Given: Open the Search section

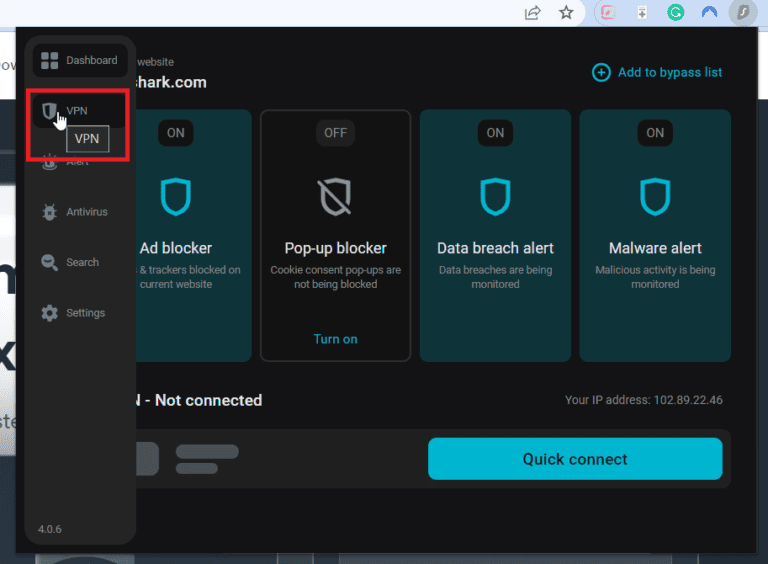Looking at the screenshot, I should tap(80, 262).
